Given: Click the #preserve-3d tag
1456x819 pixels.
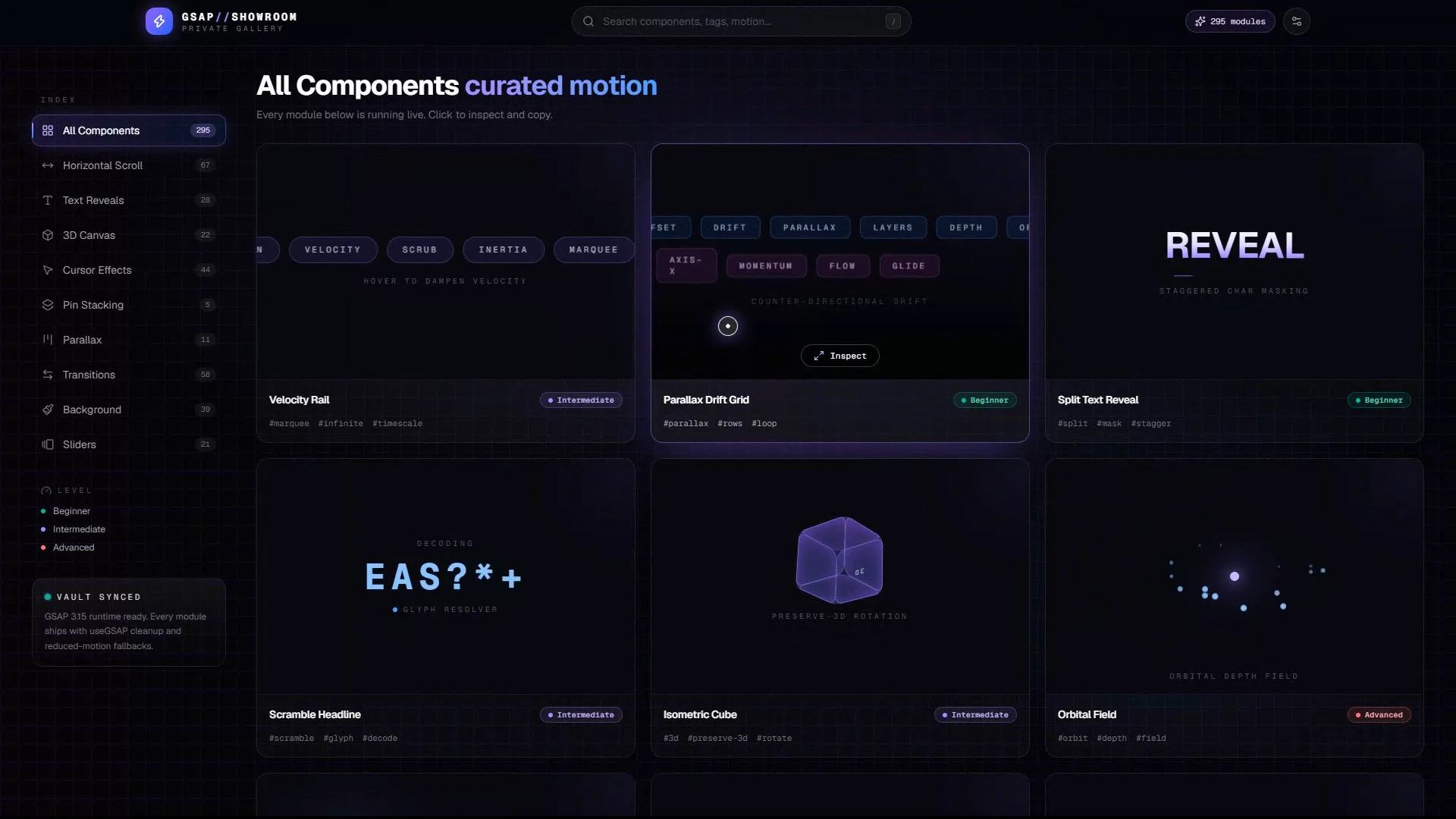Looking at the screenshot, I should (717, 738).
